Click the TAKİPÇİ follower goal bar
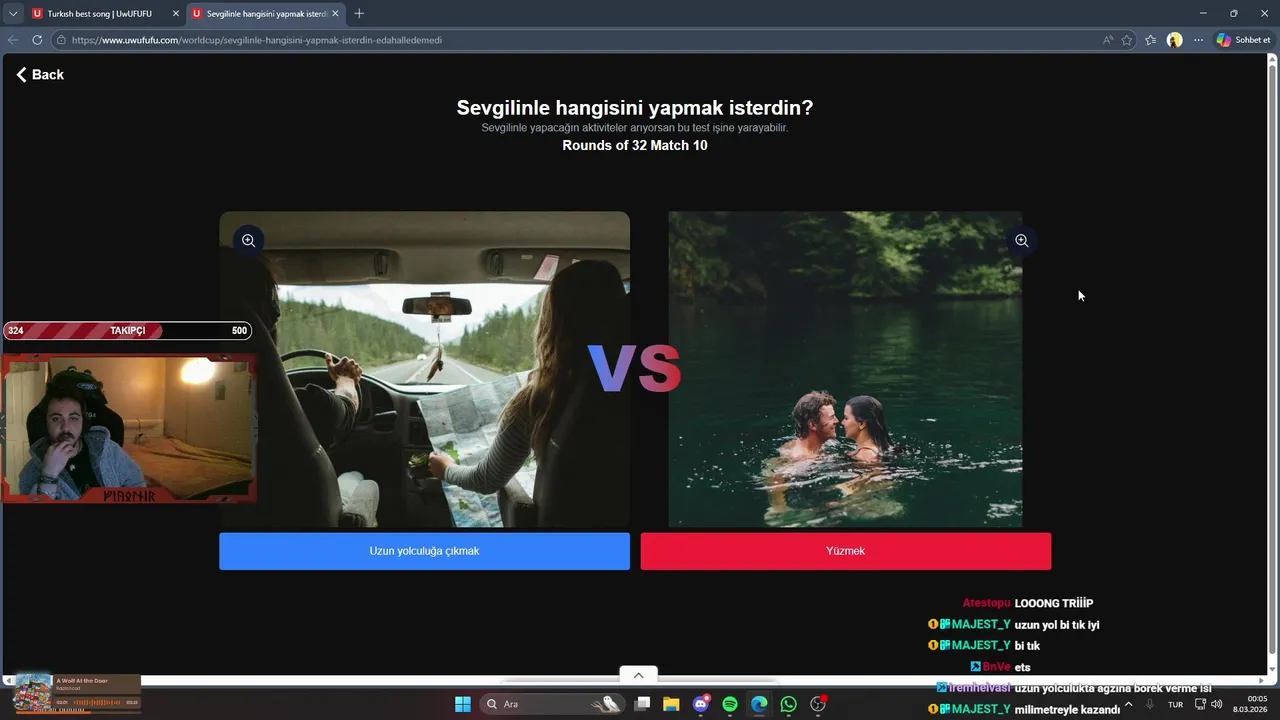 [x=127, y=331]
